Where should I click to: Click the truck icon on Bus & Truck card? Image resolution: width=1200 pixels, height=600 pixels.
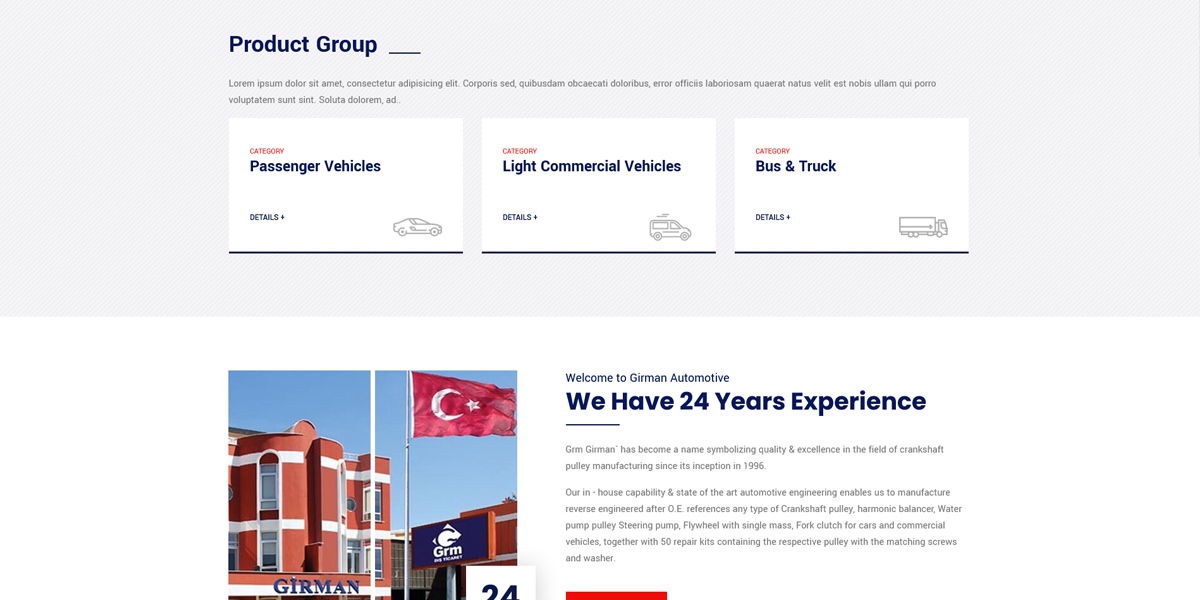point(923,227)
